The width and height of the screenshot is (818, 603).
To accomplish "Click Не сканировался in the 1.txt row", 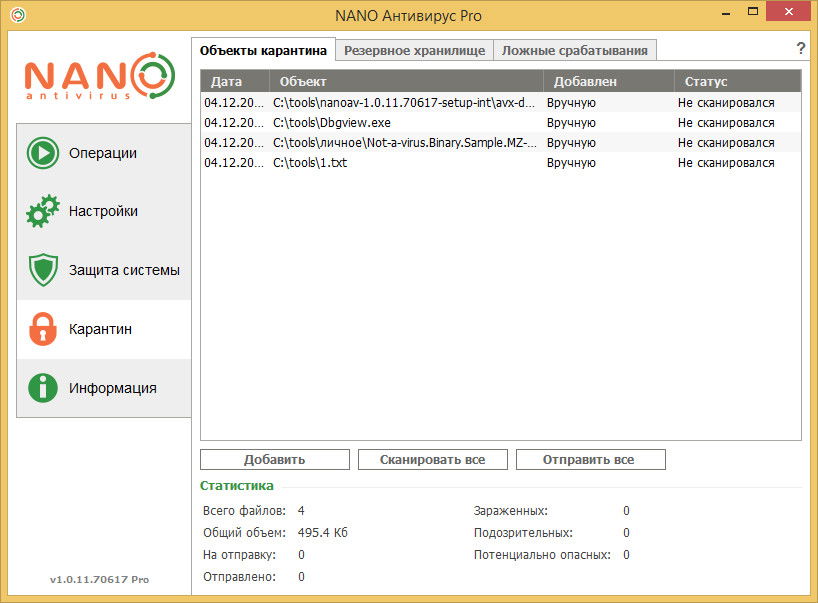I will tap(726, 162).
